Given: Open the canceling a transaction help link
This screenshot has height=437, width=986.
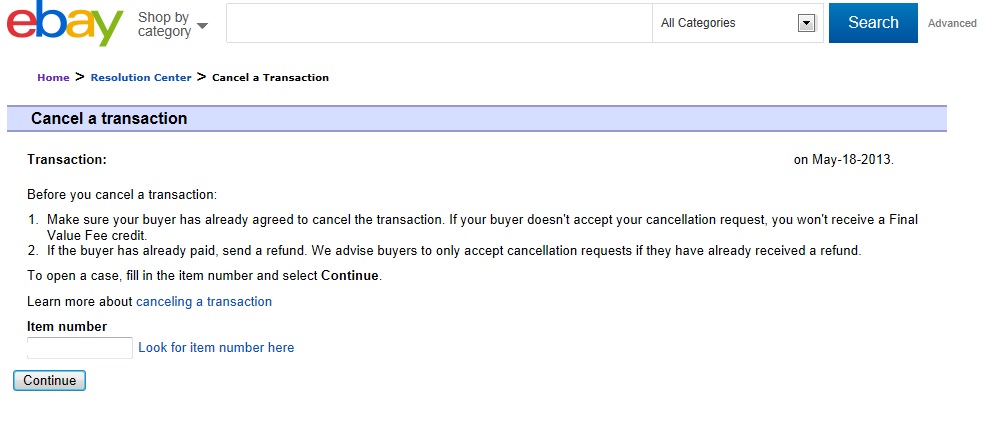Looking at the screenshot, I should click(x=204, y=301).
